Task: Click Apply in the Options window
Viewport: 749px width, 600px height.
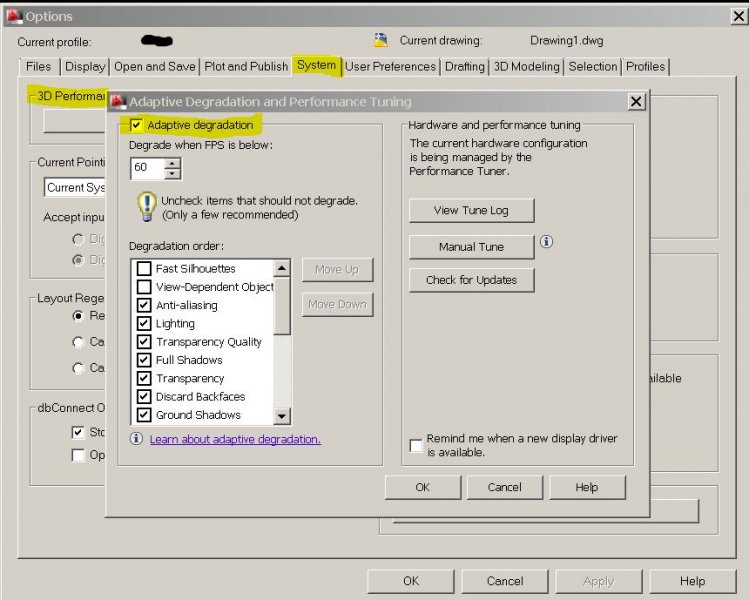Action: point(599,581)
